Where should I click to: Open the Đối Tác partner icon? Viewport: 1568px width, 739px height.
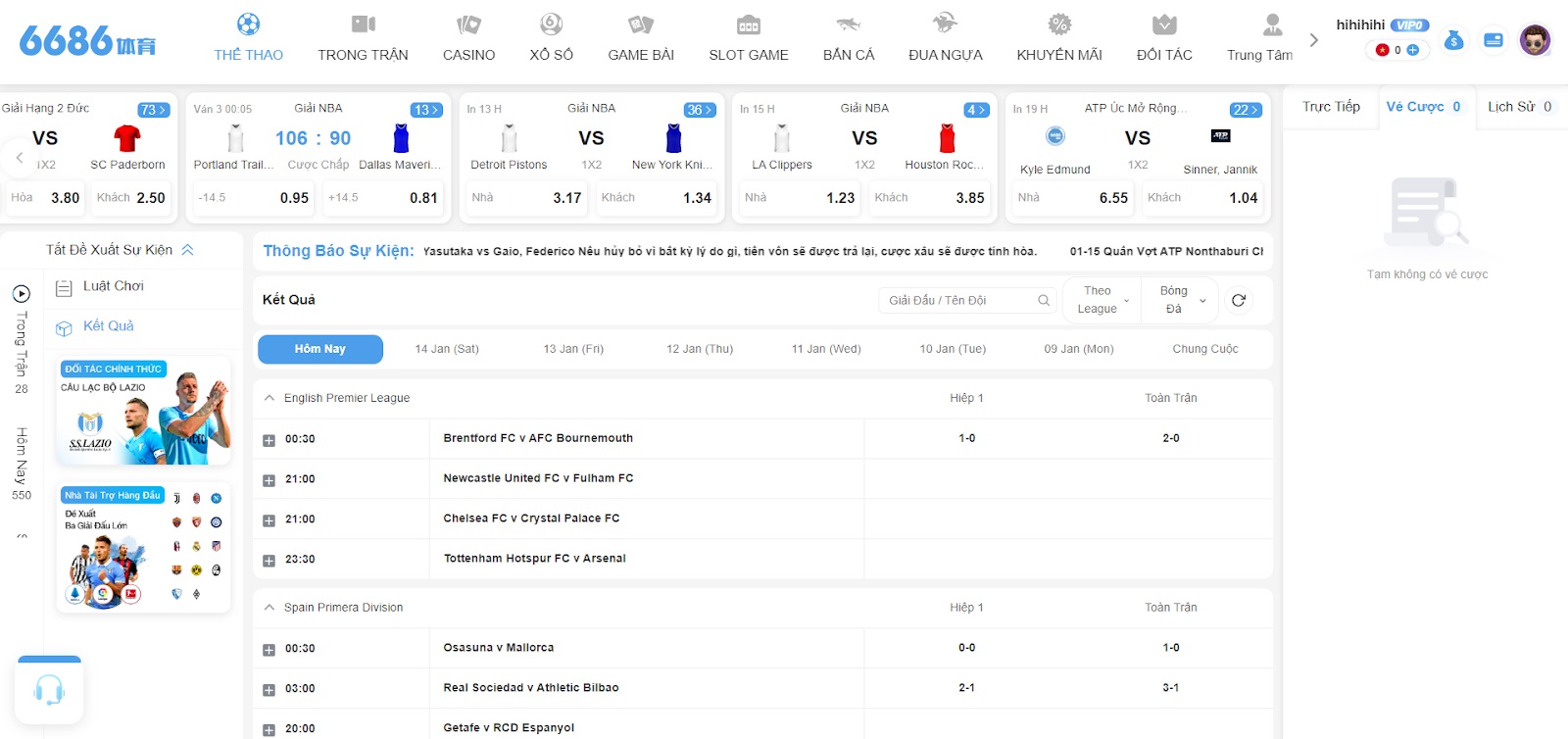pos(1164,24)
